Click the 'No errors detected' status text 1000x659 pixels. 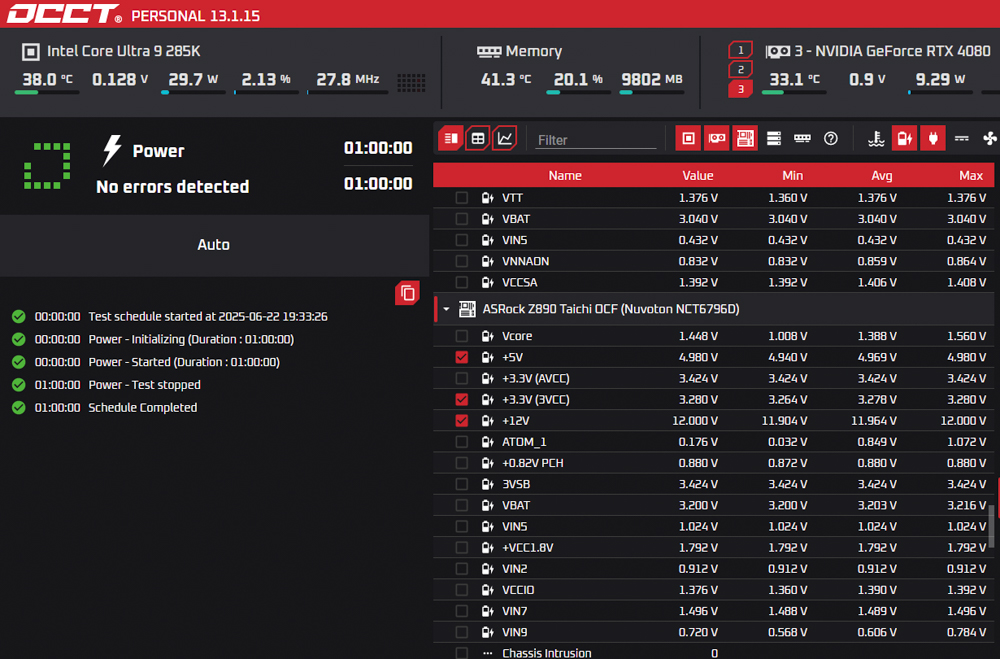pyautogui.click(x=173, y=187)
